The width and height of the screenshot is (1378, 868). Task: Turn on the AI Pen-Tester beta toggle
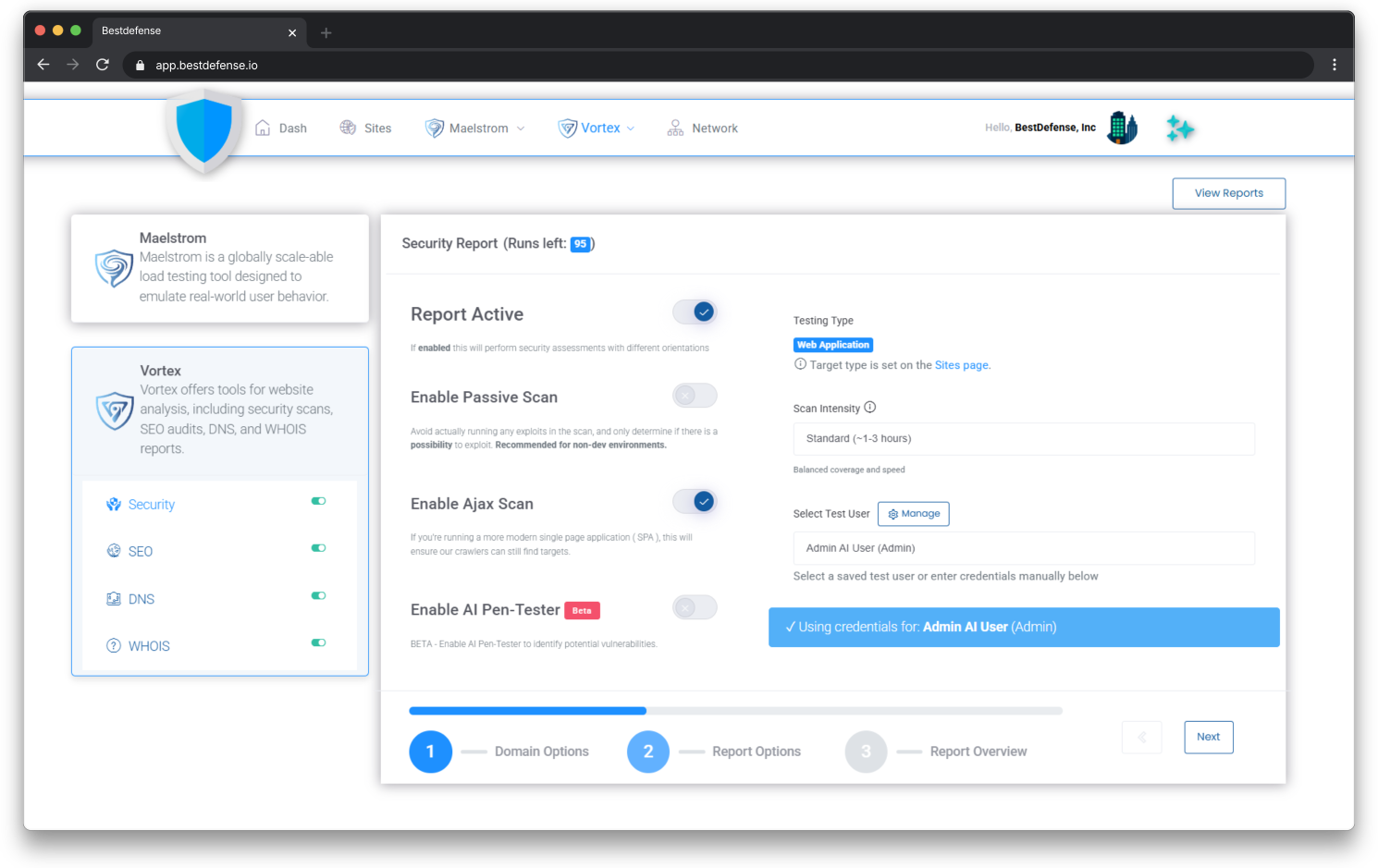(x=695, y=607)
